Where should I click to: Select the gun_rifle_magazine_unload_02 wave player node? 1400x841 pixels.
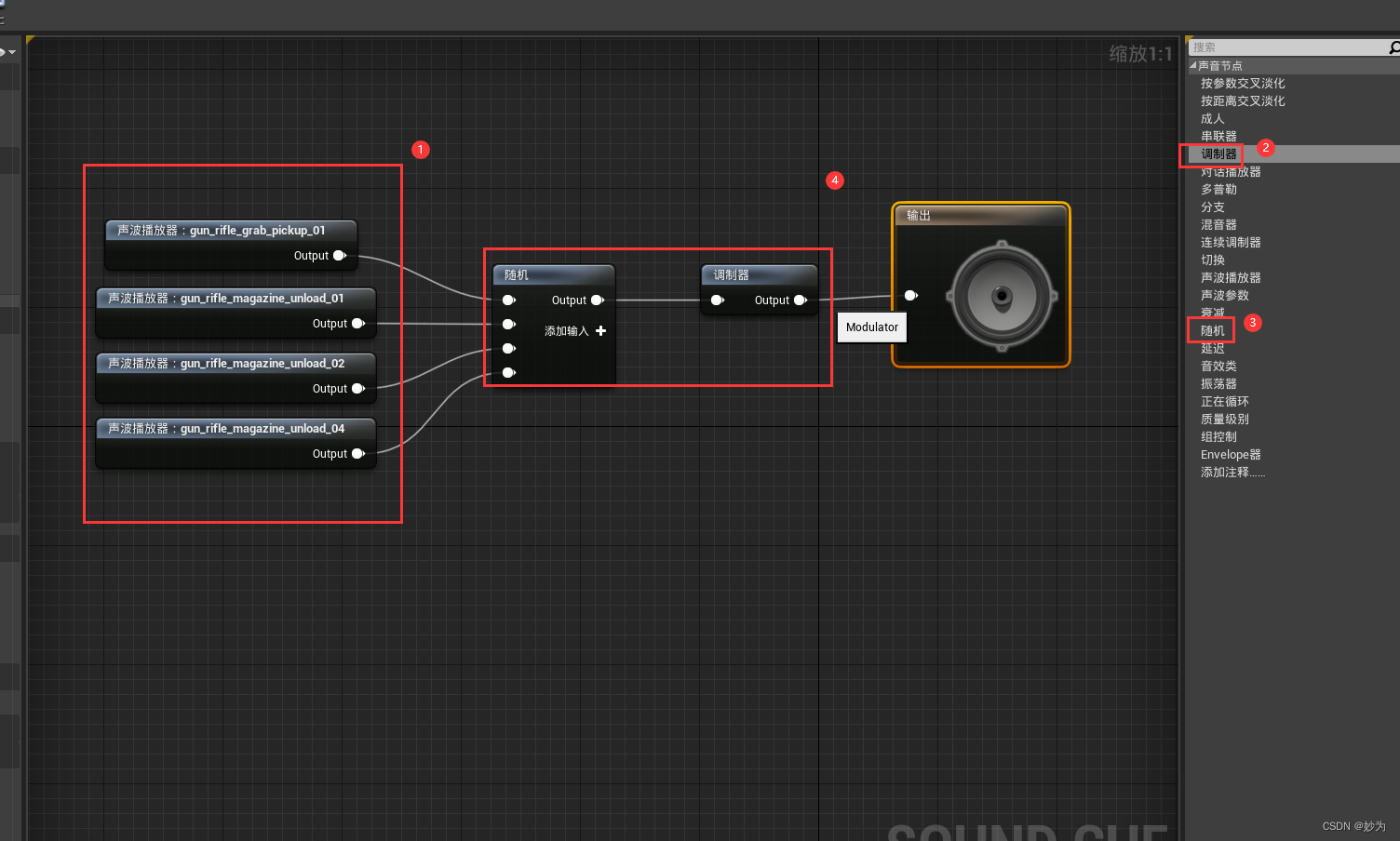point(236,377)
